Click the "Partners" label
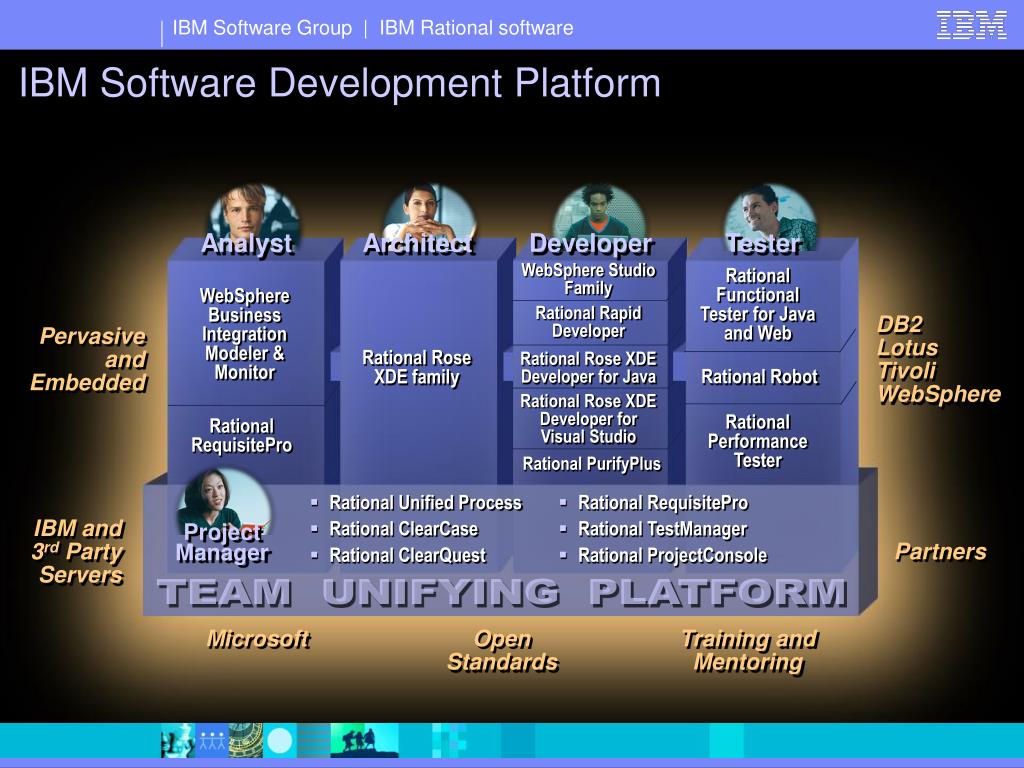This screenshot has width=1024, height=768. pos(940,552)
